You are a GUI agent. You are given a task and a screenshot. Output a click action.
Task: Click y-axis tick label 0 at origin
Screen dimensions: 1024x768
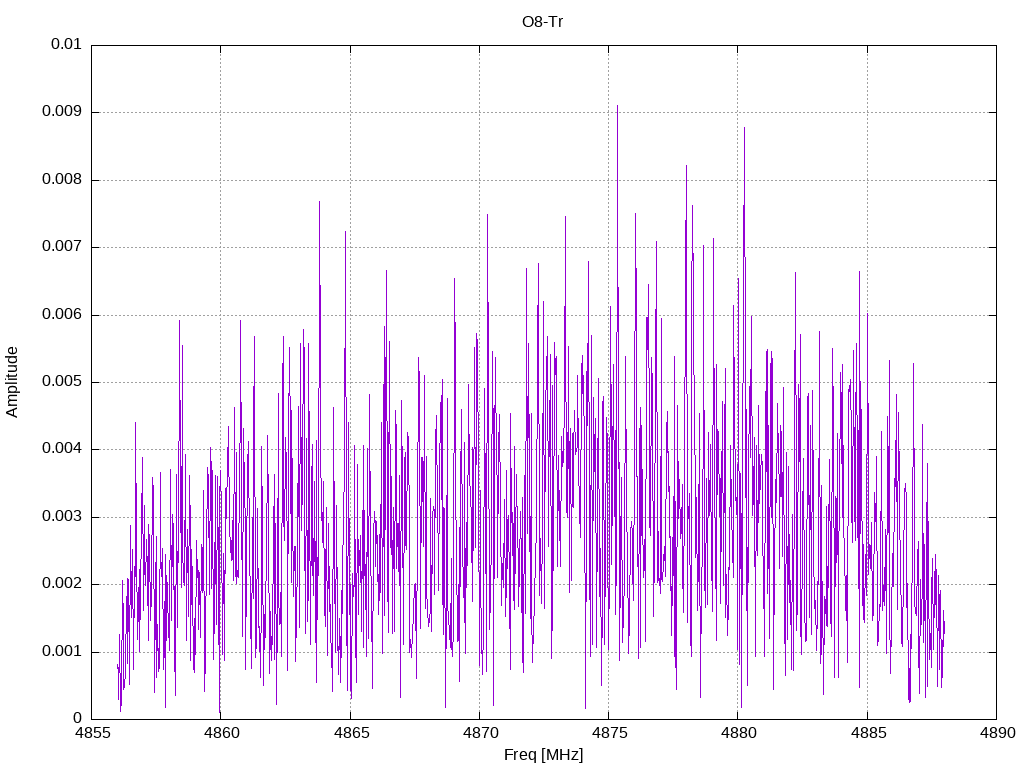pyautogui.click(x=78, y=719)
